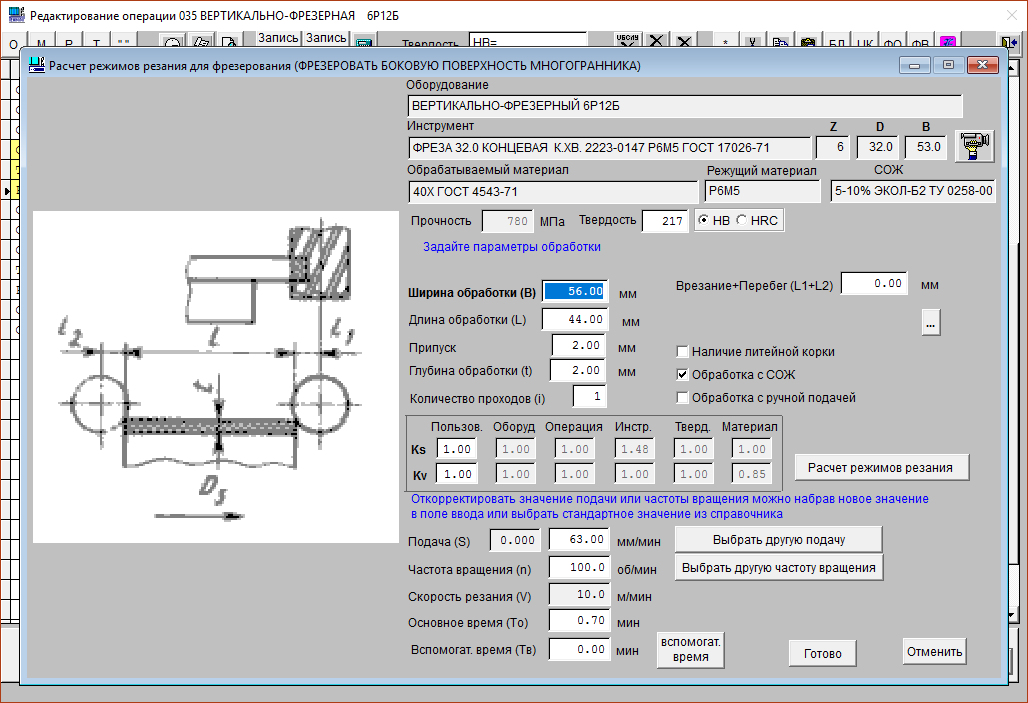Cancel the dialog with Отменить
This screenshot has width=1028, height=703.
pos(934,652)
